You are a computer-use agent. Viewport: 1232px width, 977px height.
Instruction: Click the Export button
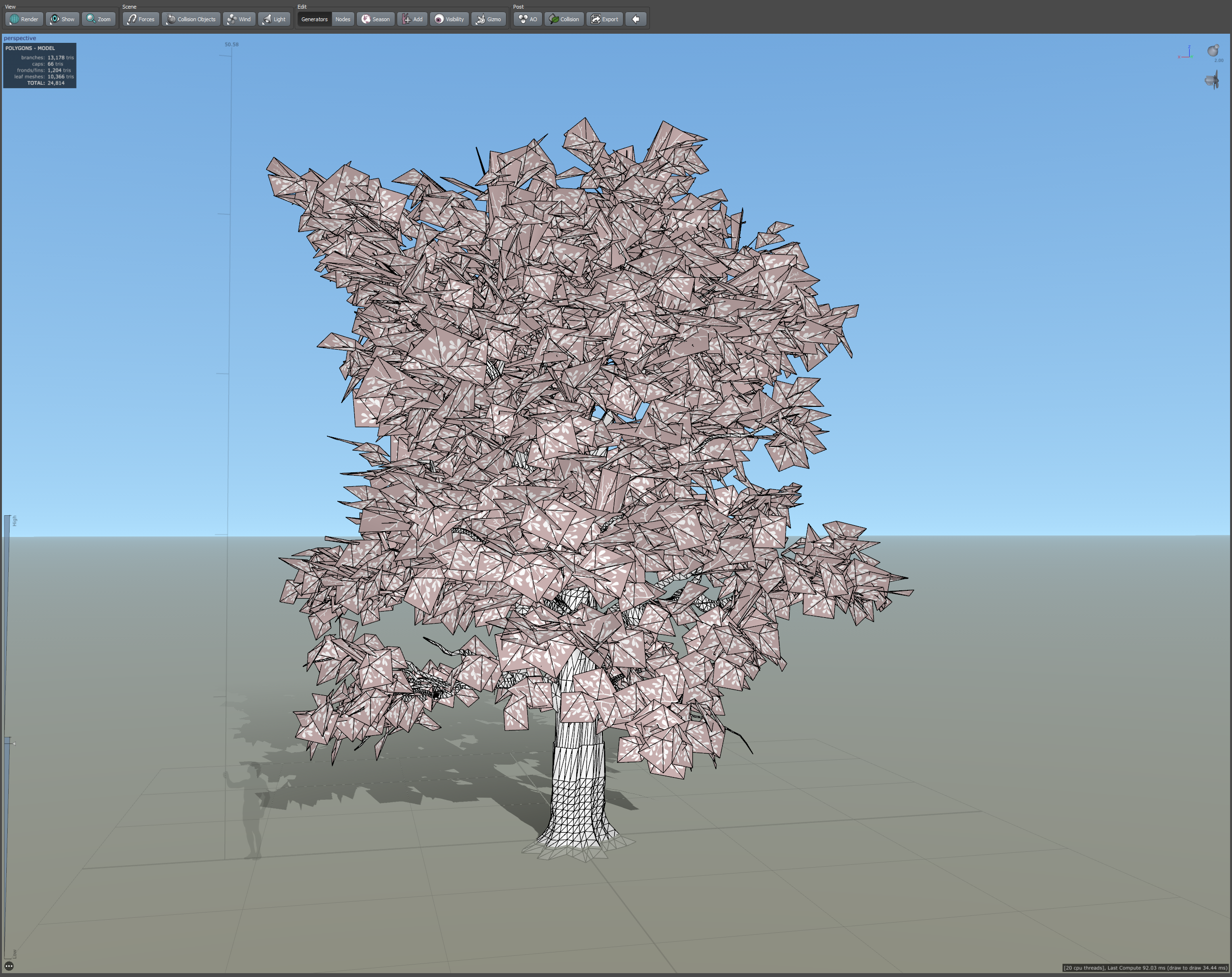click(x=604, y=19)
